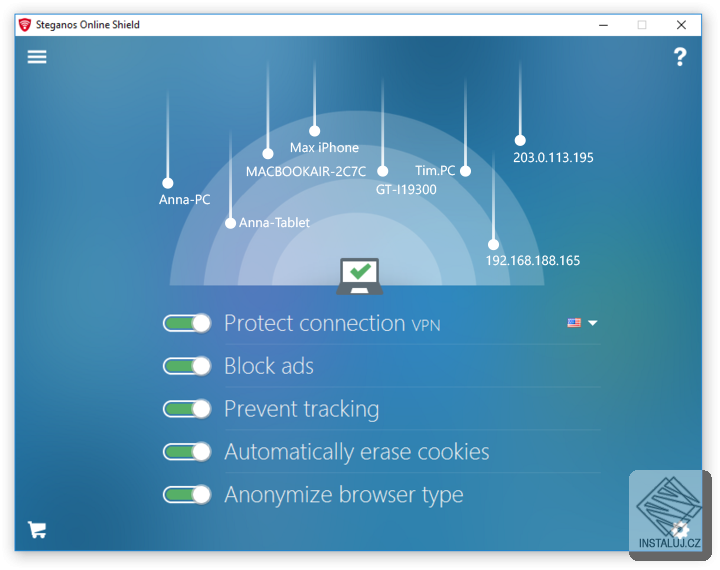This screenshot has height=570, width=720.
Task: Switch off Anonymize browser type
Action: click(187, 495)
